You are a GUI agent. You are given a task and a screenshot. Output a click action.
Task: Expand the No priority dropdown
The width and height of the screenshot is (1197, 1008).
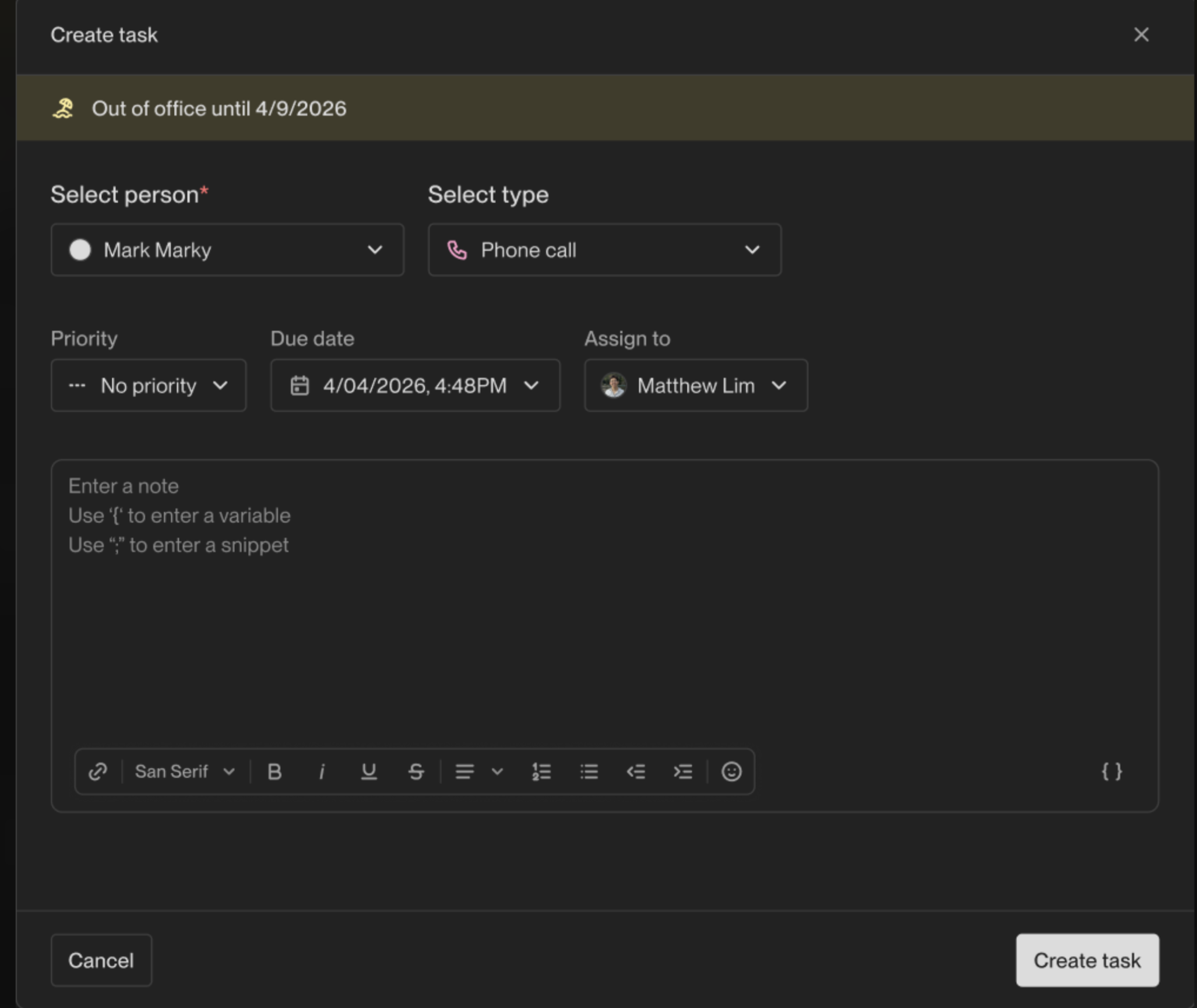pos(149,386)
